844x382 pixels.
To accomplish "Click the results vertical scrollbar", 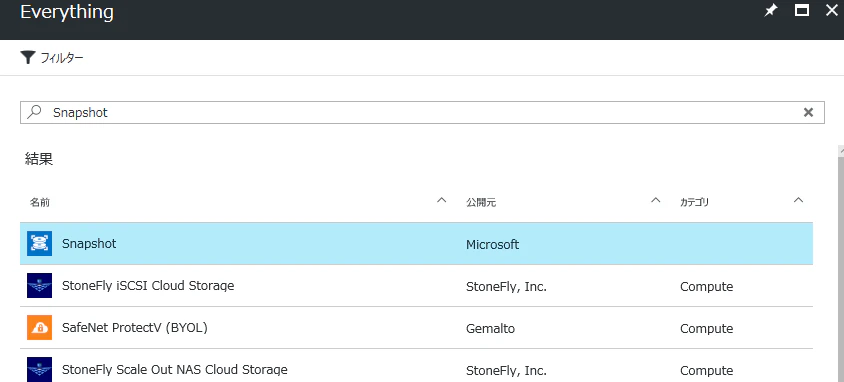I will point(841,264).
